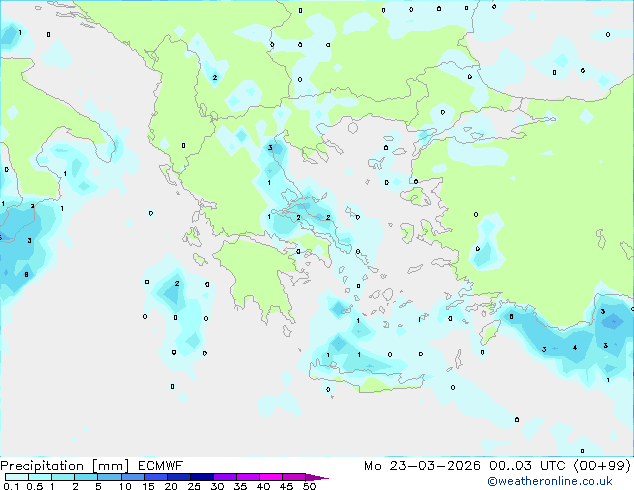Click the "10" legend scale label
Viewport: 634px width, 490px height.
click(125, 486)
